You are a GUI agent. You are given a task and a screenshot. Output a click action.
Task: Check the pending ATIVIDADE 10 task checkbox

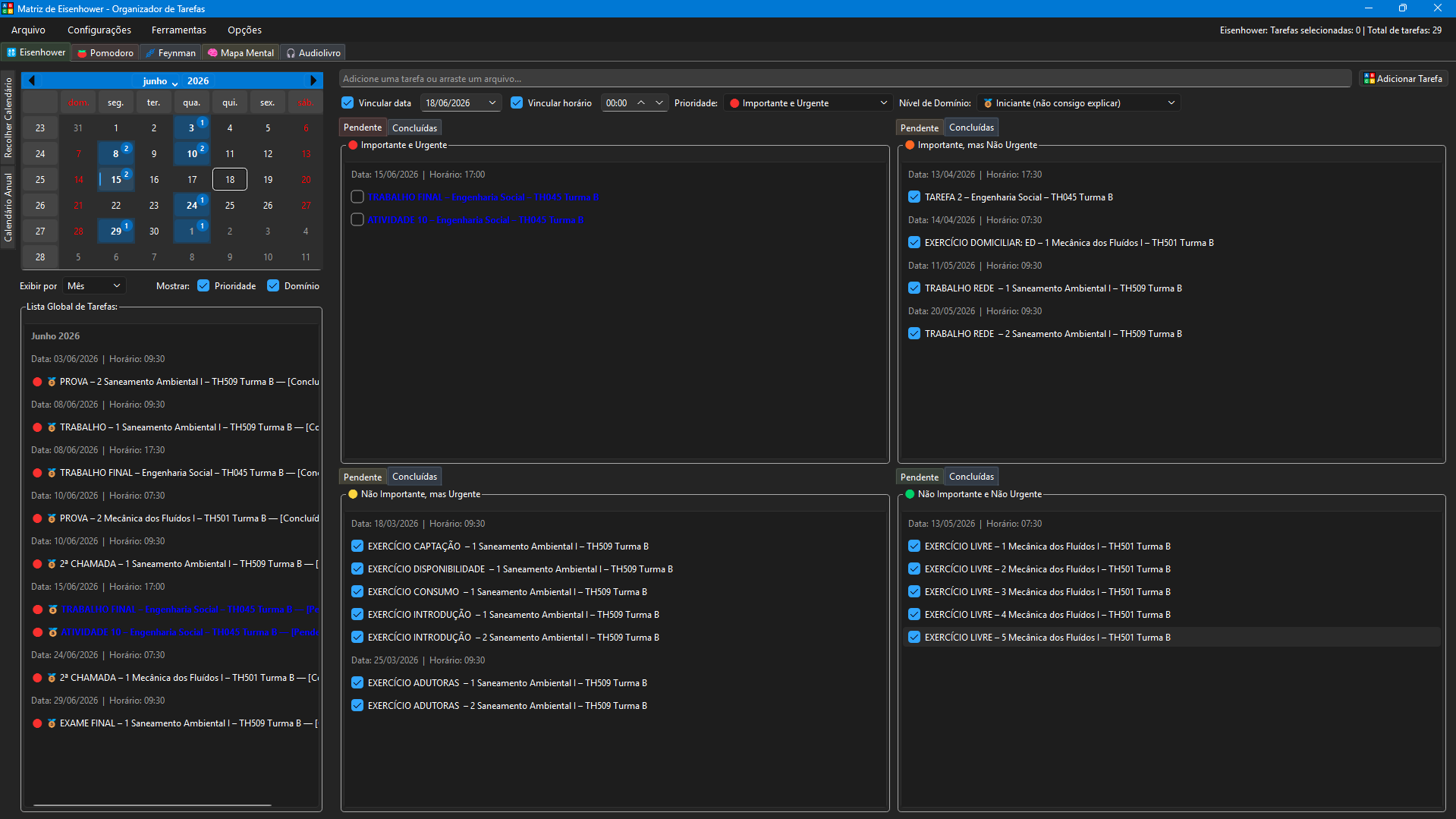pyautogui.click(x=357, y=219)
